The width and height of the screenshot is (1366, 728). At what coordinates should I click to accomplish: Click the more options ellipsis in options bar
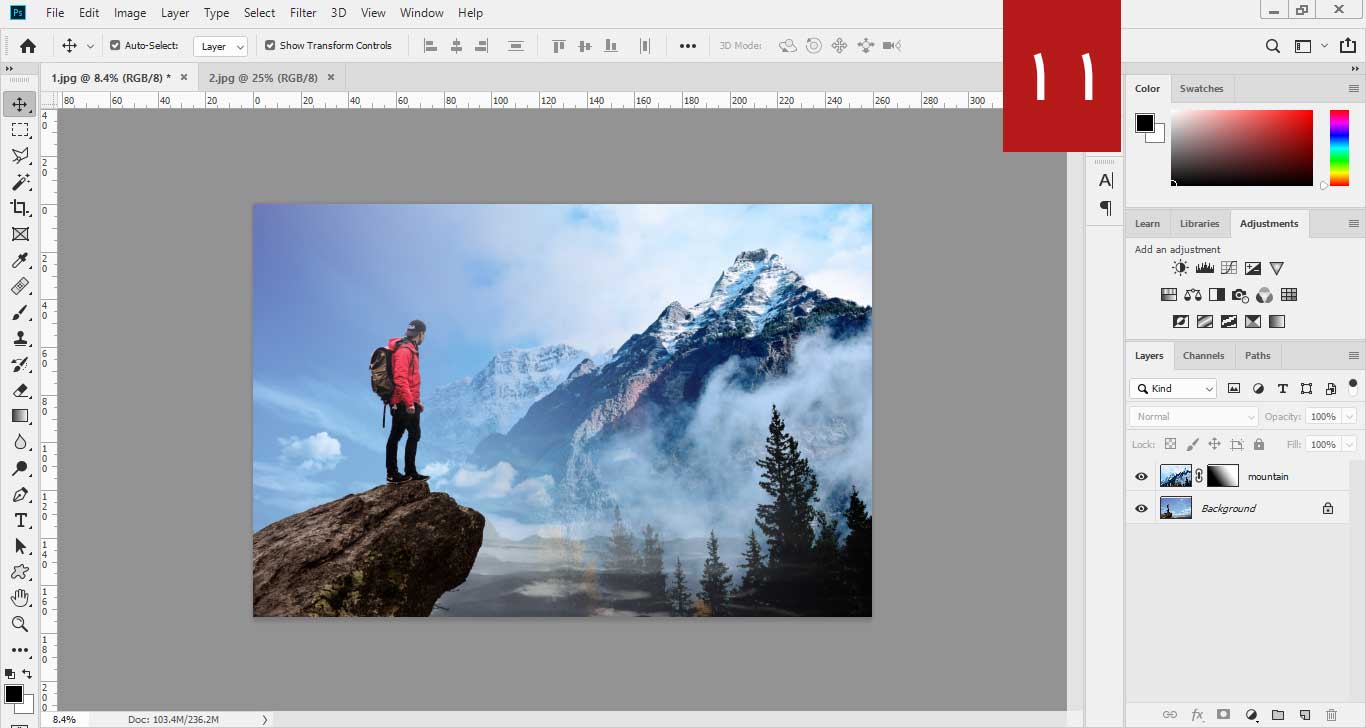687,46
